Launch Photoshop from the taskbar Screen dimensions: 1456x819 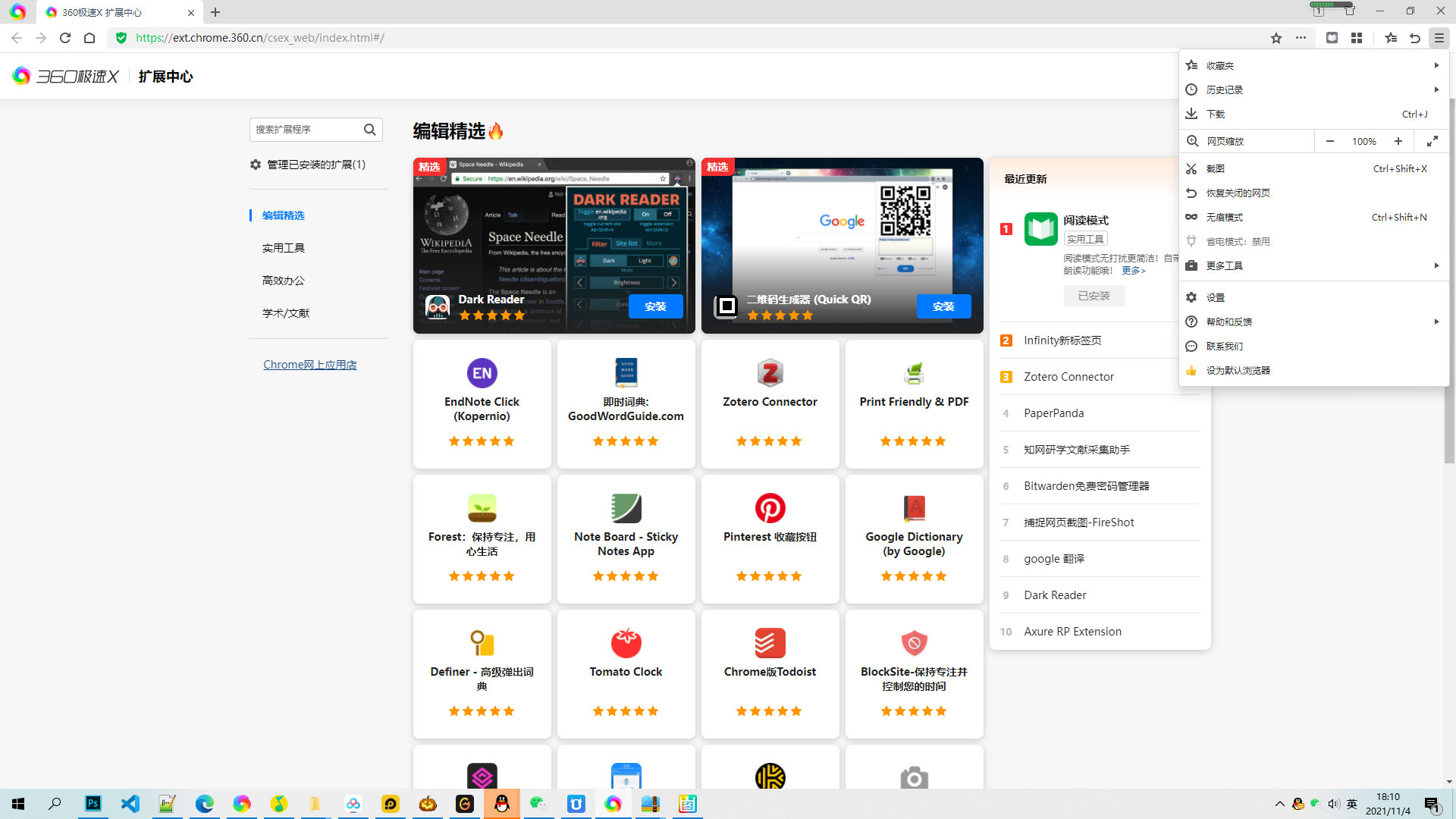(93, 804)
